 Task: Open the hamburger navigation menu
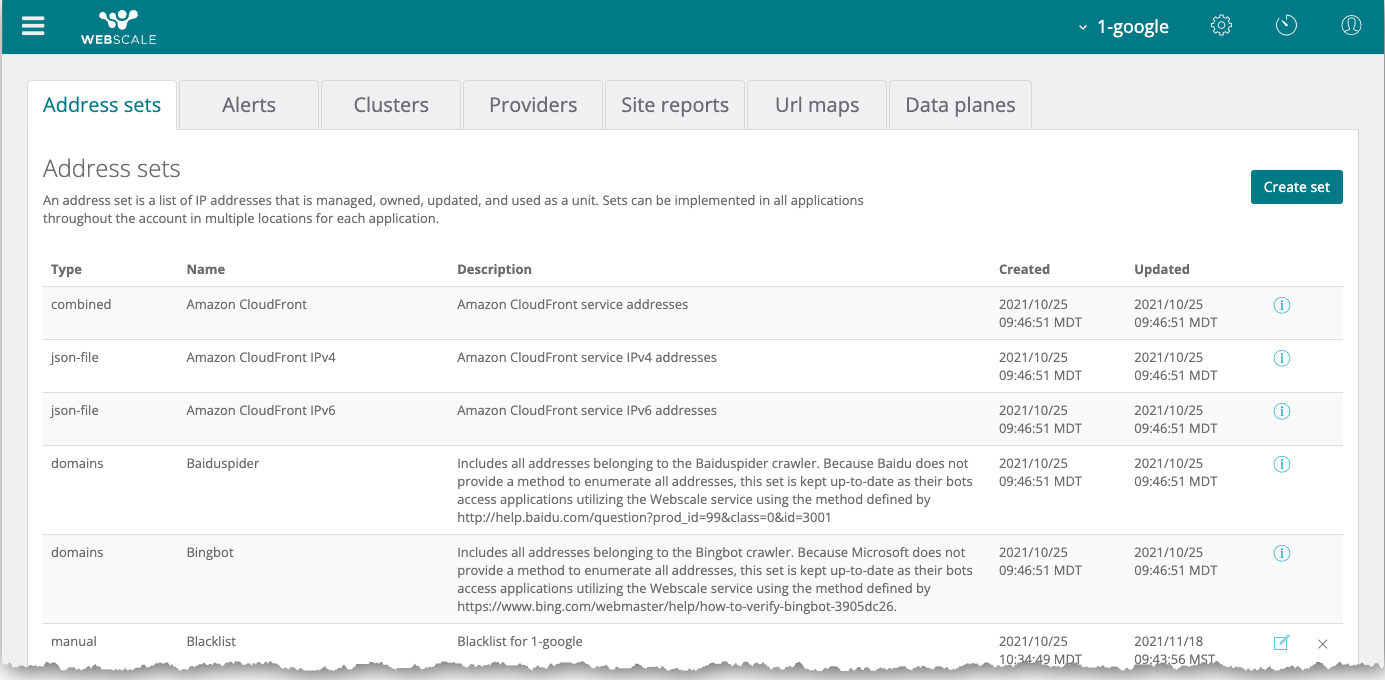[33, 26]
